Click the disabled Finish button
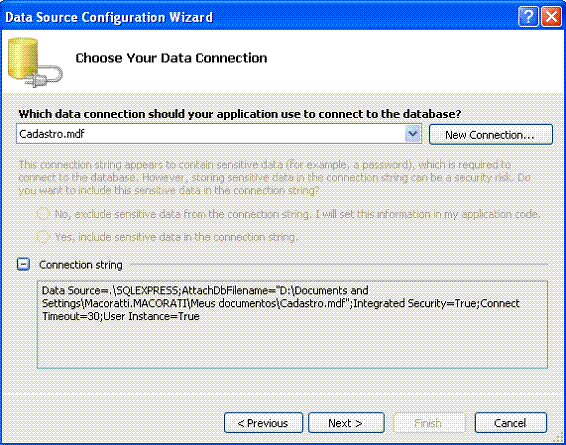566x445 pixels. pos(428,423)
